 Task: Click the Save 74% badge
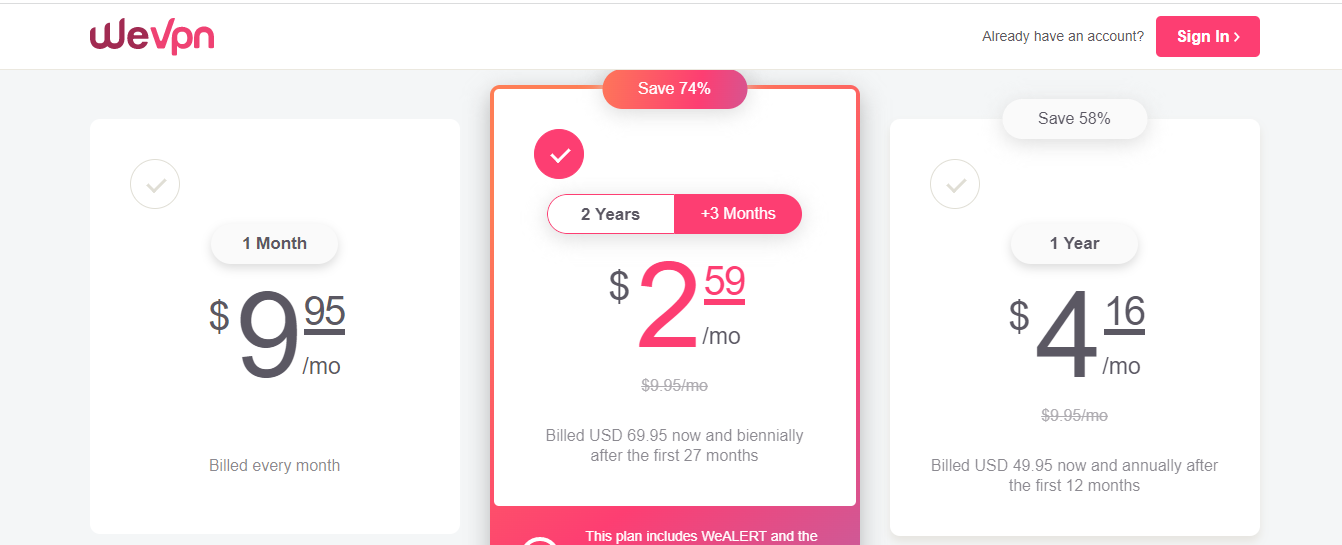(674, 88)
